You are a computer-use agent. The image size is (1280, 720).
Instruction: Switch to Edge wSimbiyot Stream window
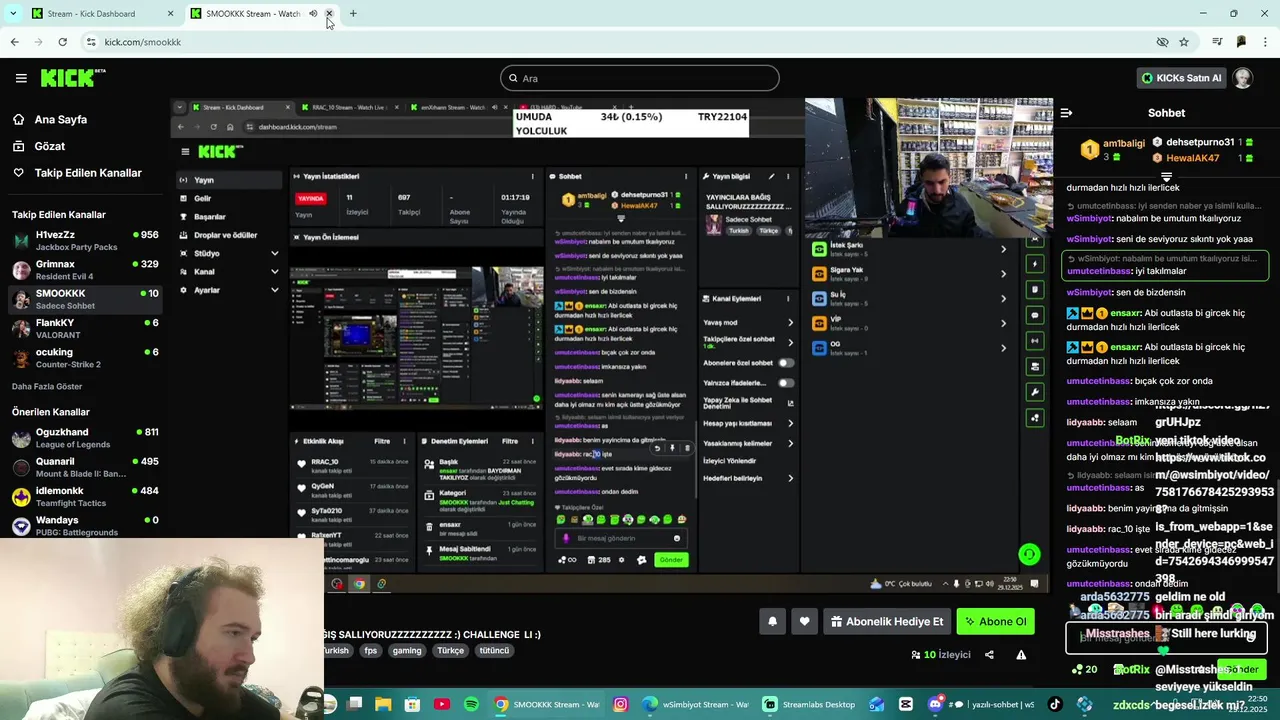(695, 704)
